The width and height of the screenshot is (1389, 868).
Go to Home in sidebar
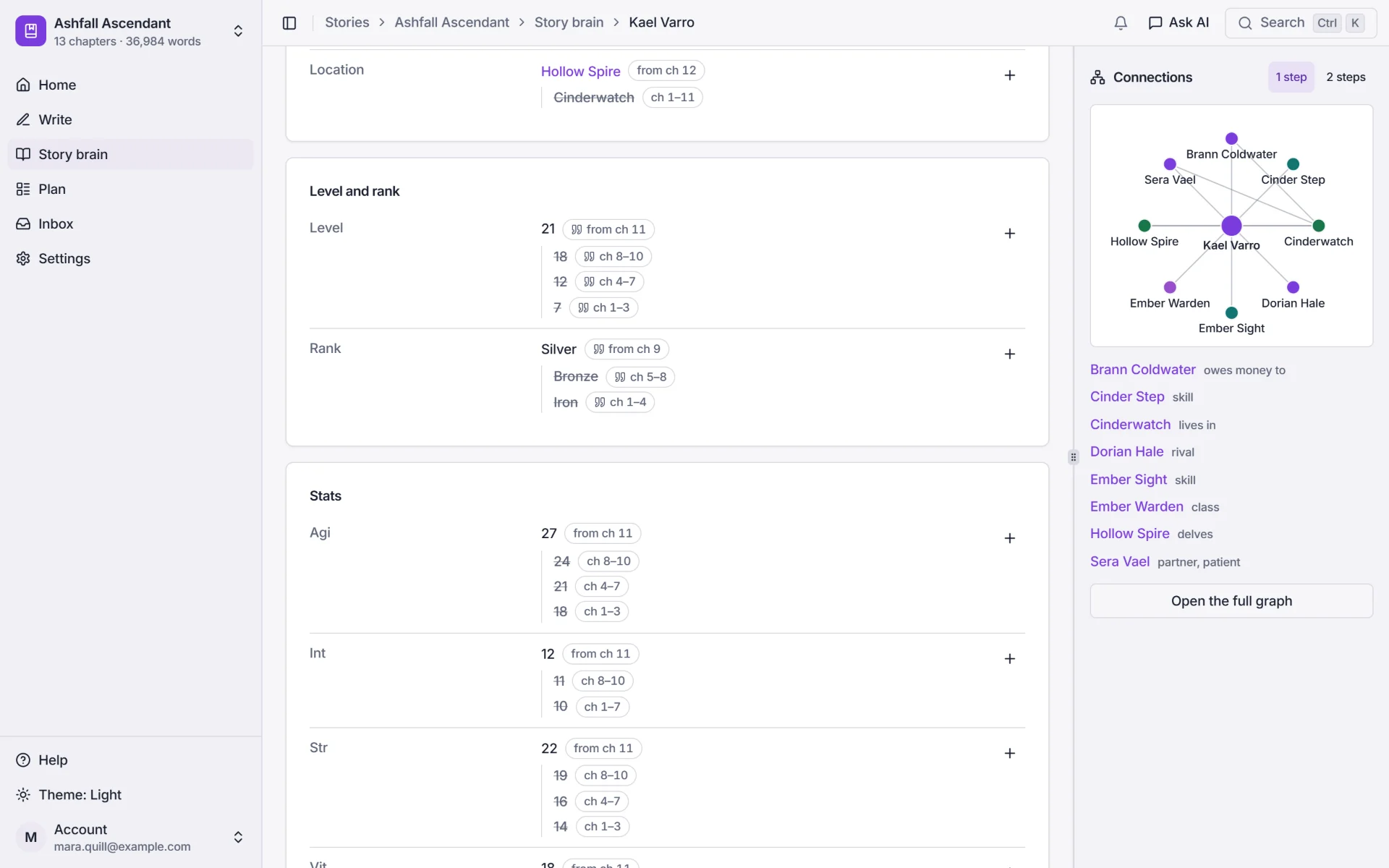pos(130,85)
